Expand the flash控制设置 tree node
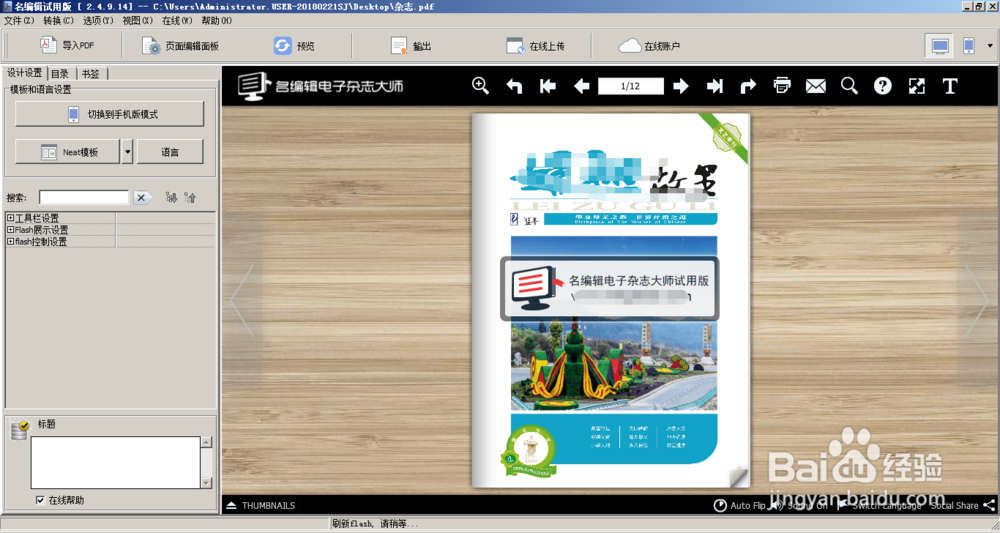This screenshot has height=533, width=1000. [x=10, y=242]
